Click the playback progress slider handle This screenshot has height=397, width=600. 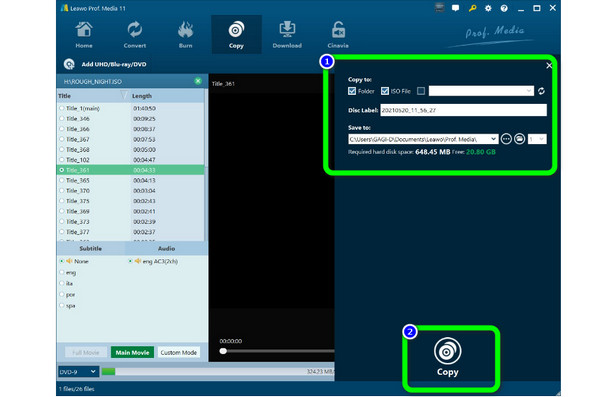pyautogui.click(x=223, y=351)
